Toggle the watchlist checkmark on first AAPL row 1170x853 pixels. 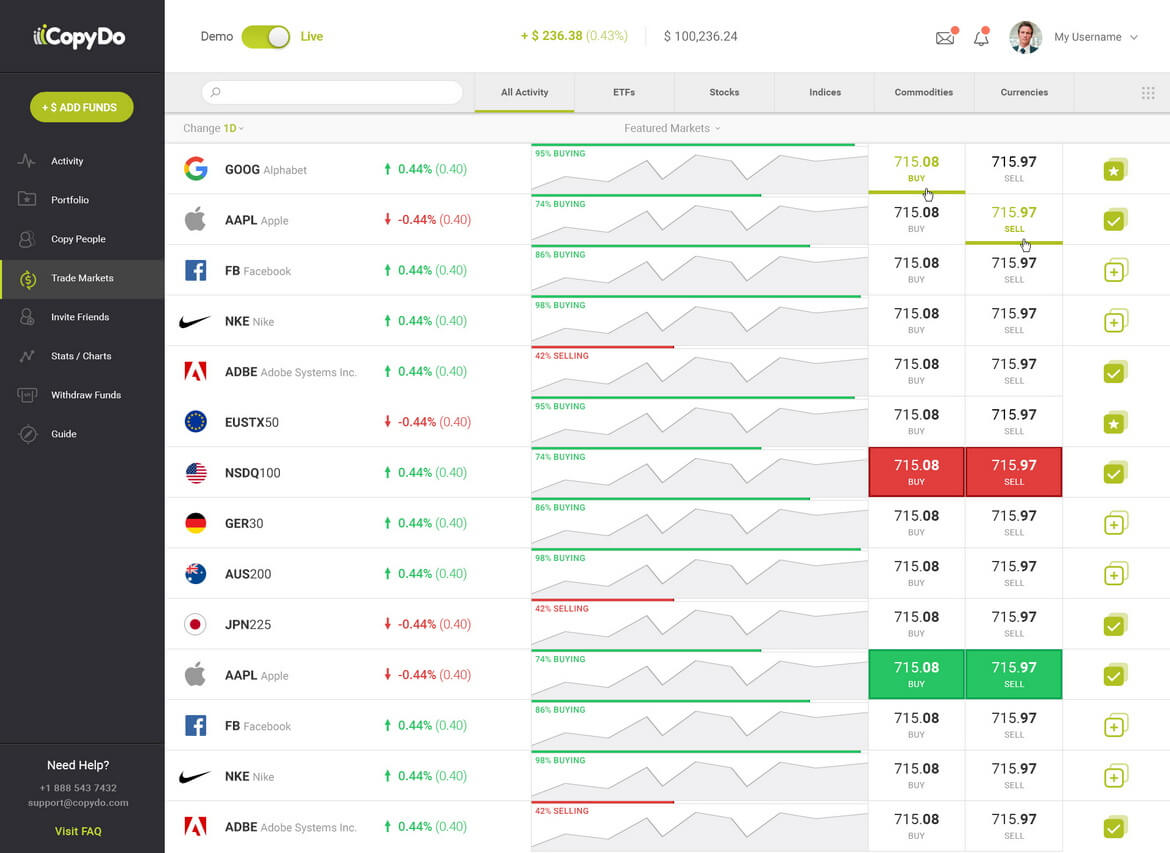pyautogui.click(x=1115, y=220)
